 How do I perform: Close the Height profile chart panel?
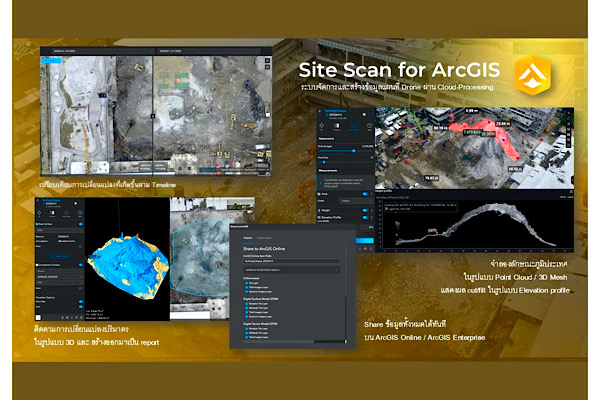click(571, 191)
